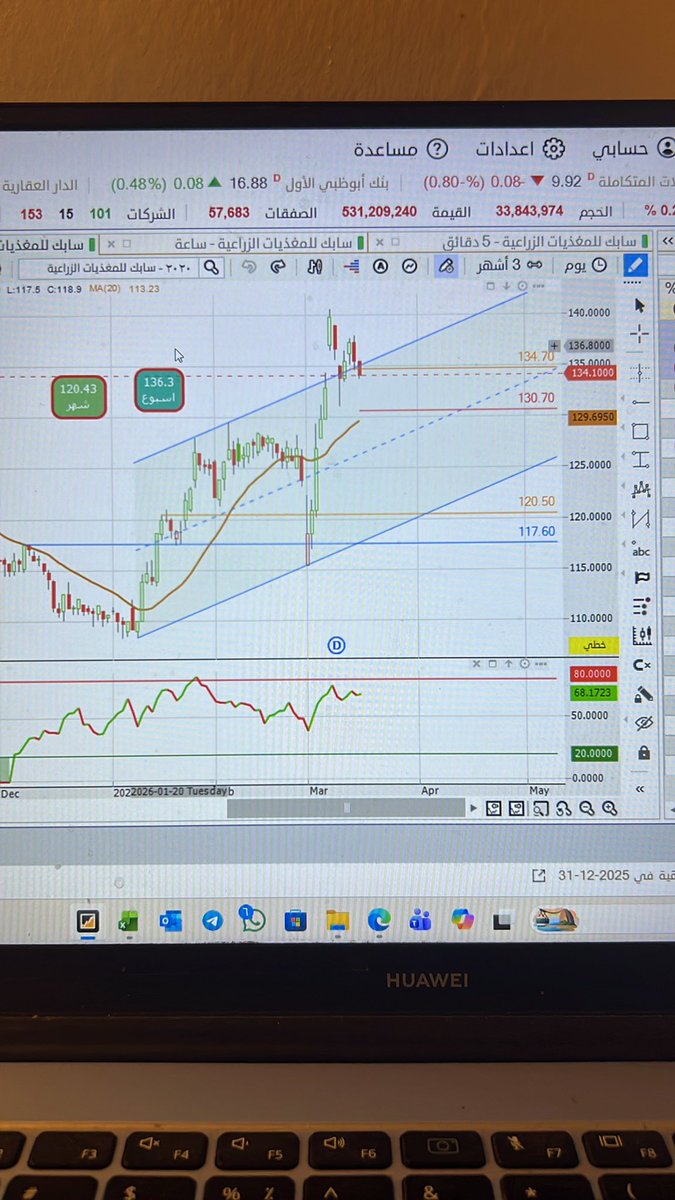Select the flag marker tool
The height and width of the screenshot is (1200, 675).
click(x=641, y=578)
